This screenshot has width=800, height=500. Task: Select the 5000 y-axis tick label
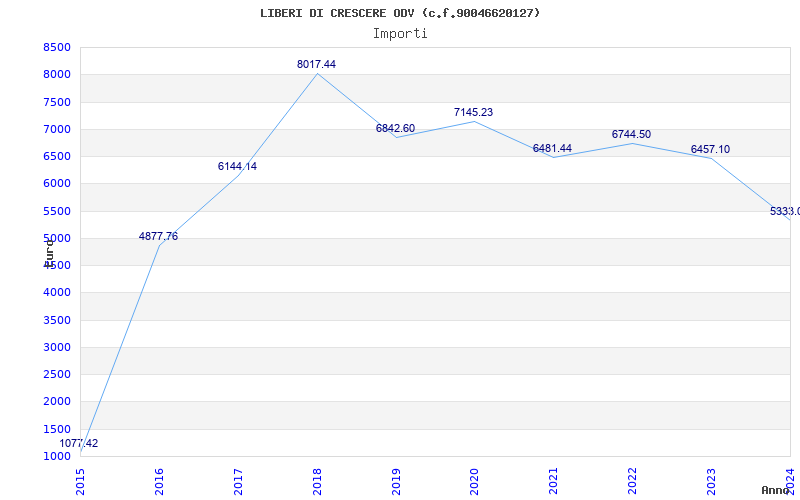(57, 238)
